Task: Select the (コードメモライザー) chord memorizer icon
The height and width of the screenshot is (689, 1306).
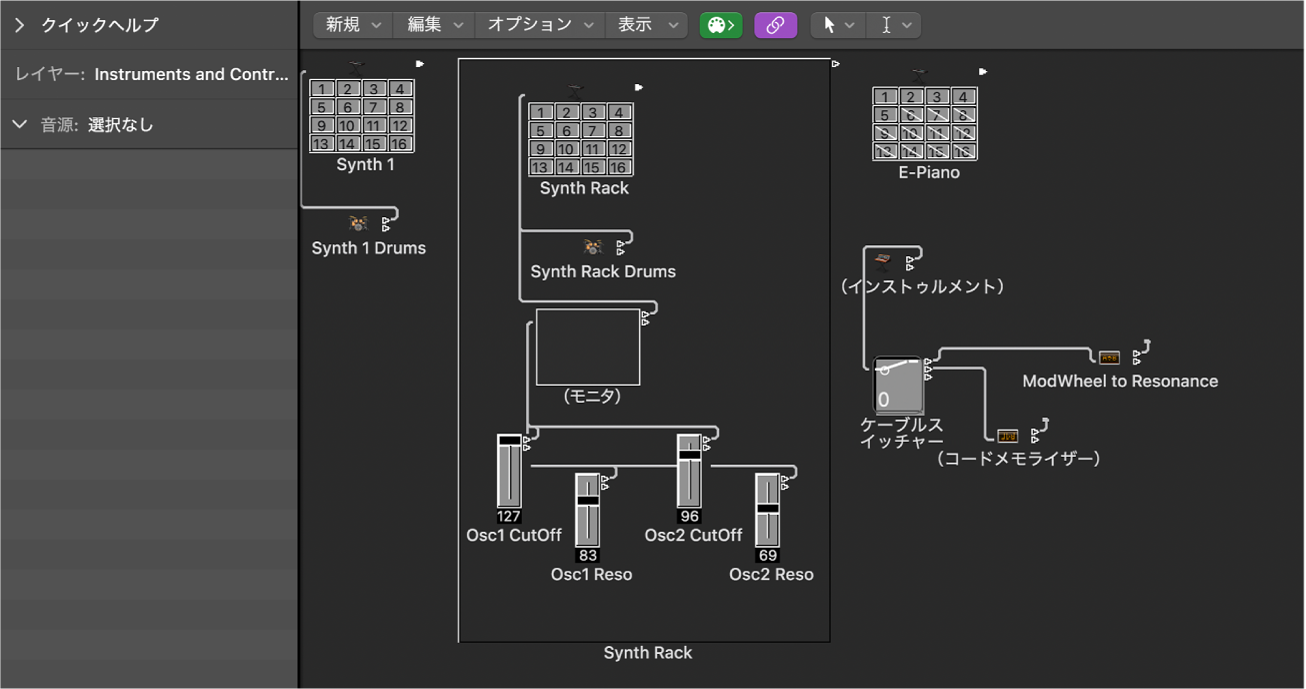Action: coord(1009,435)
